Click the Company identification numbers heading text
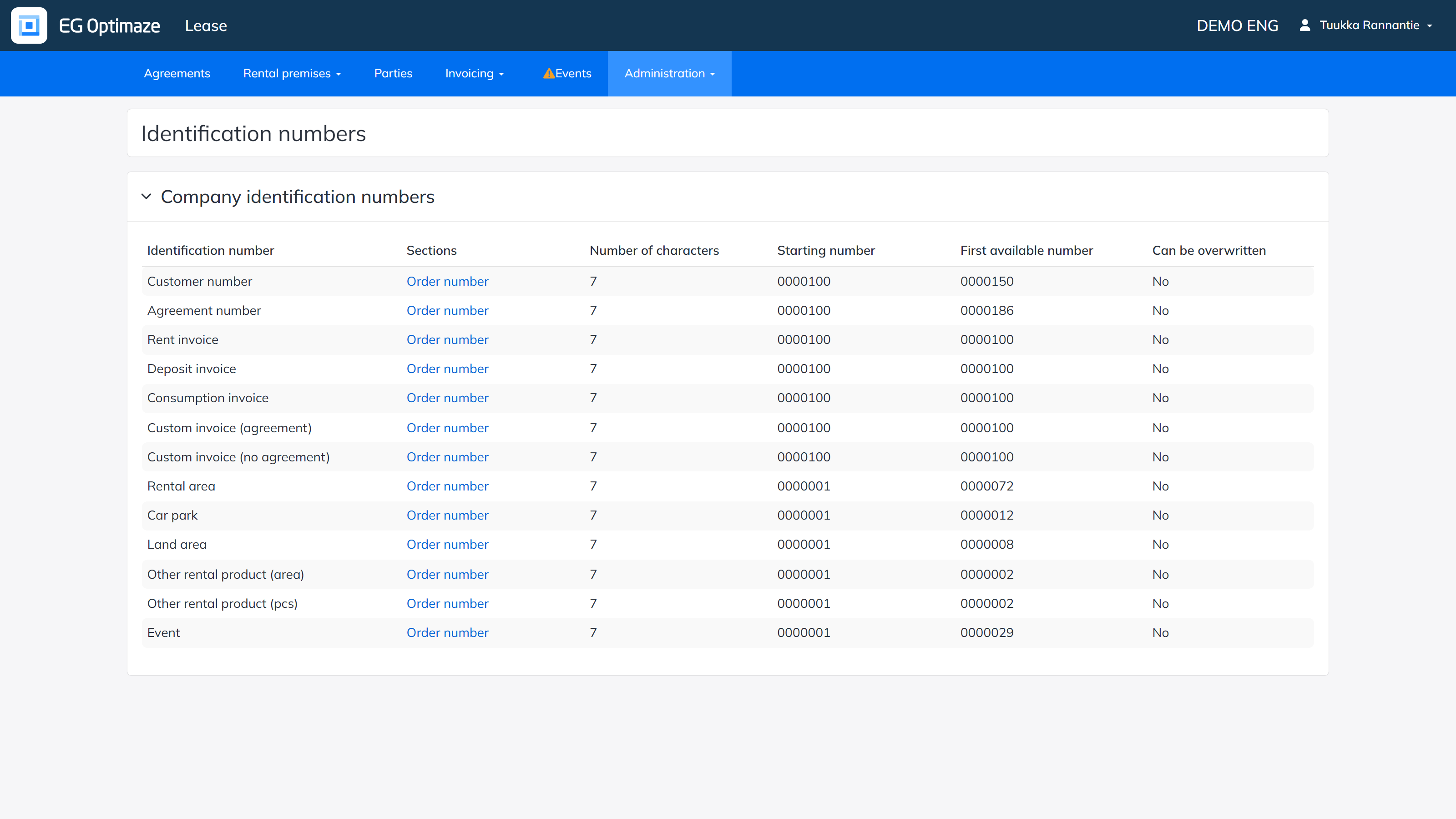 coord(297,197)
